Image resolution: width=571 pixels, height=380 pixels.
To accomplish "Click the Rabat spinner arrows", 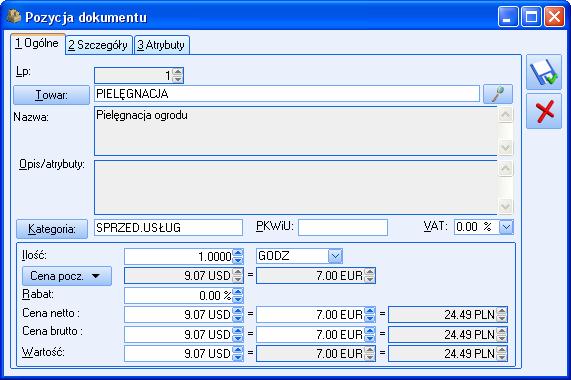I will (237, 295).
